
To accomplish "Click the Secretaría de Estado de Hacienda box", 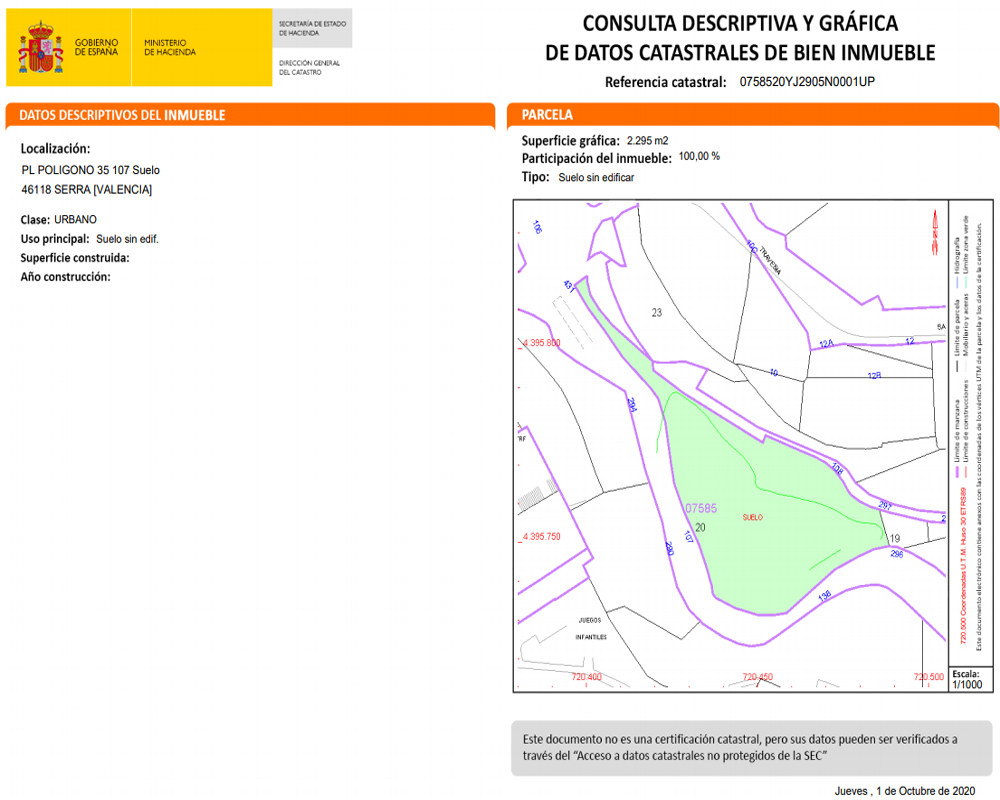I will [314, 27].
